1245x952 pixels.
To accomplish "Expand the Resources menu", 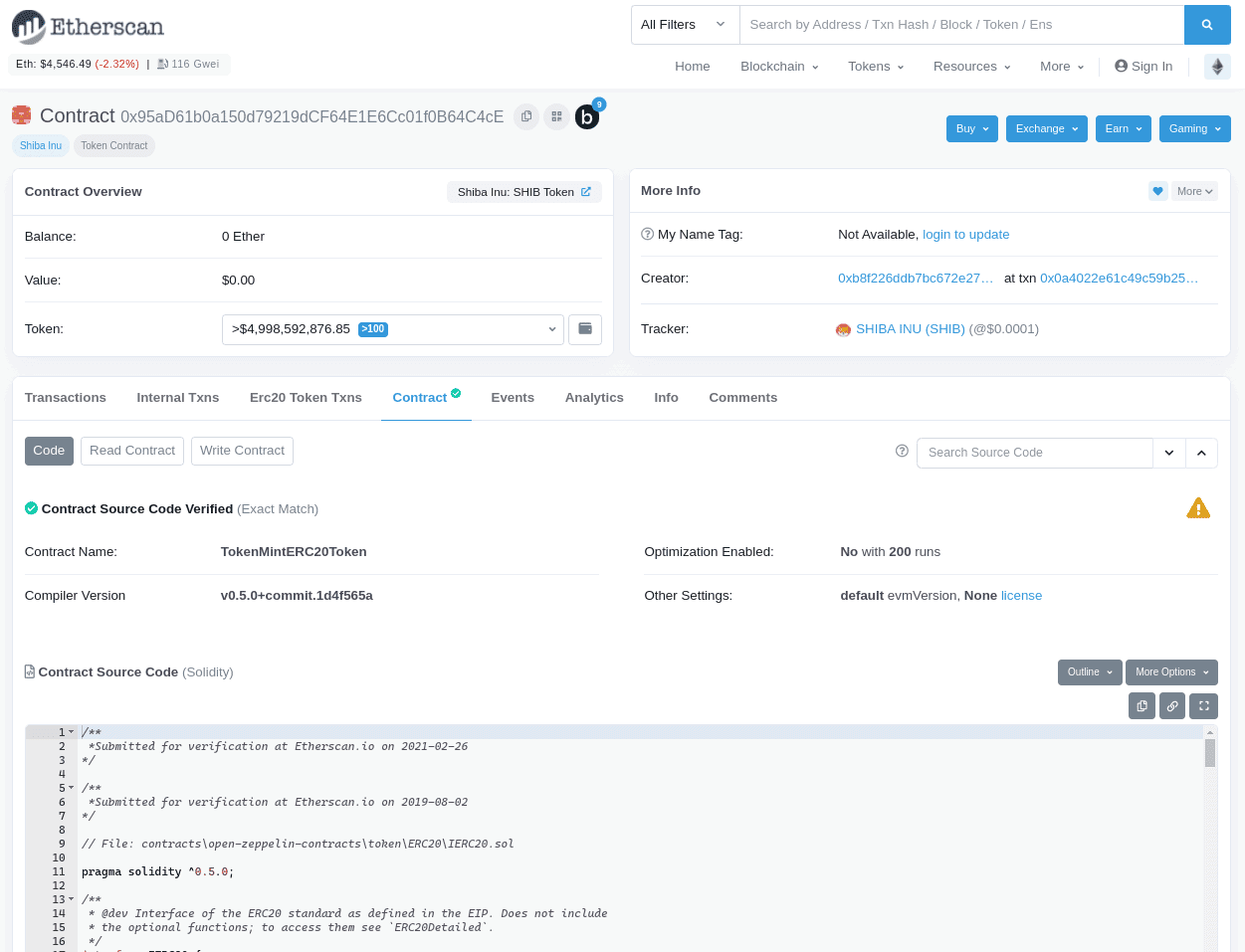I will click(972, 67).
